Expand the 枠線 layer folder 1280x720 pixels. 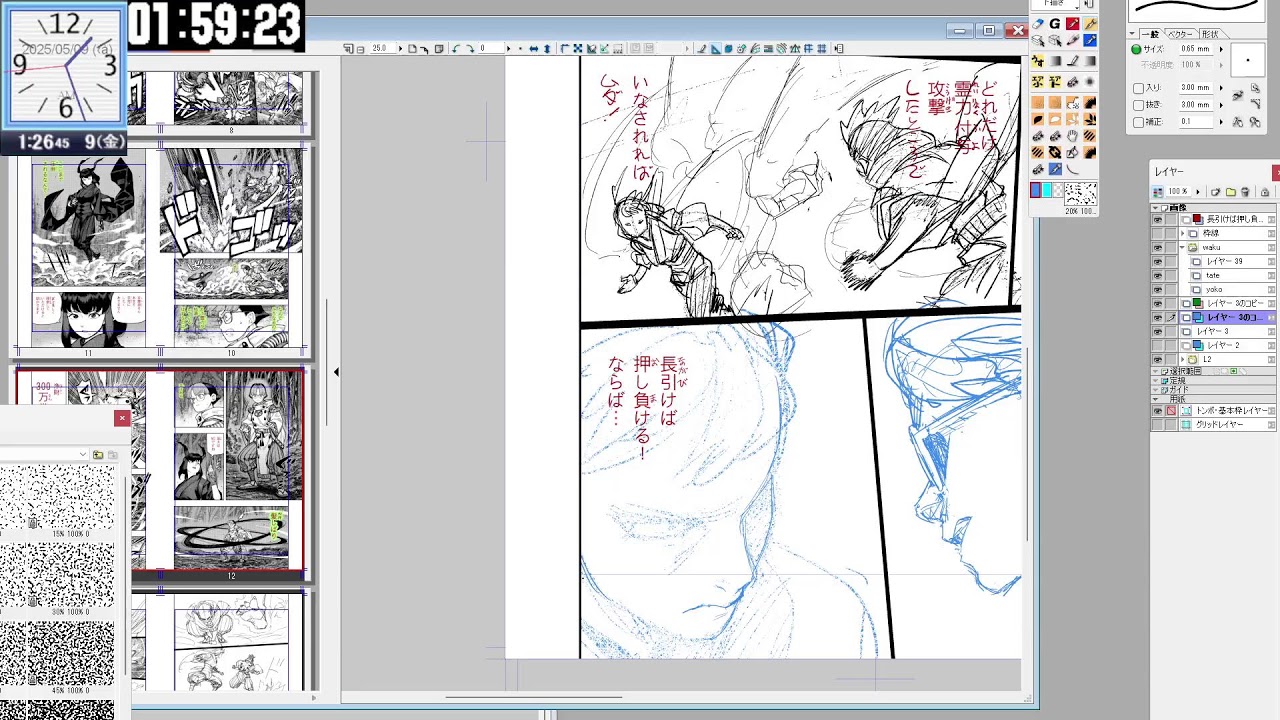[1182, 233]
